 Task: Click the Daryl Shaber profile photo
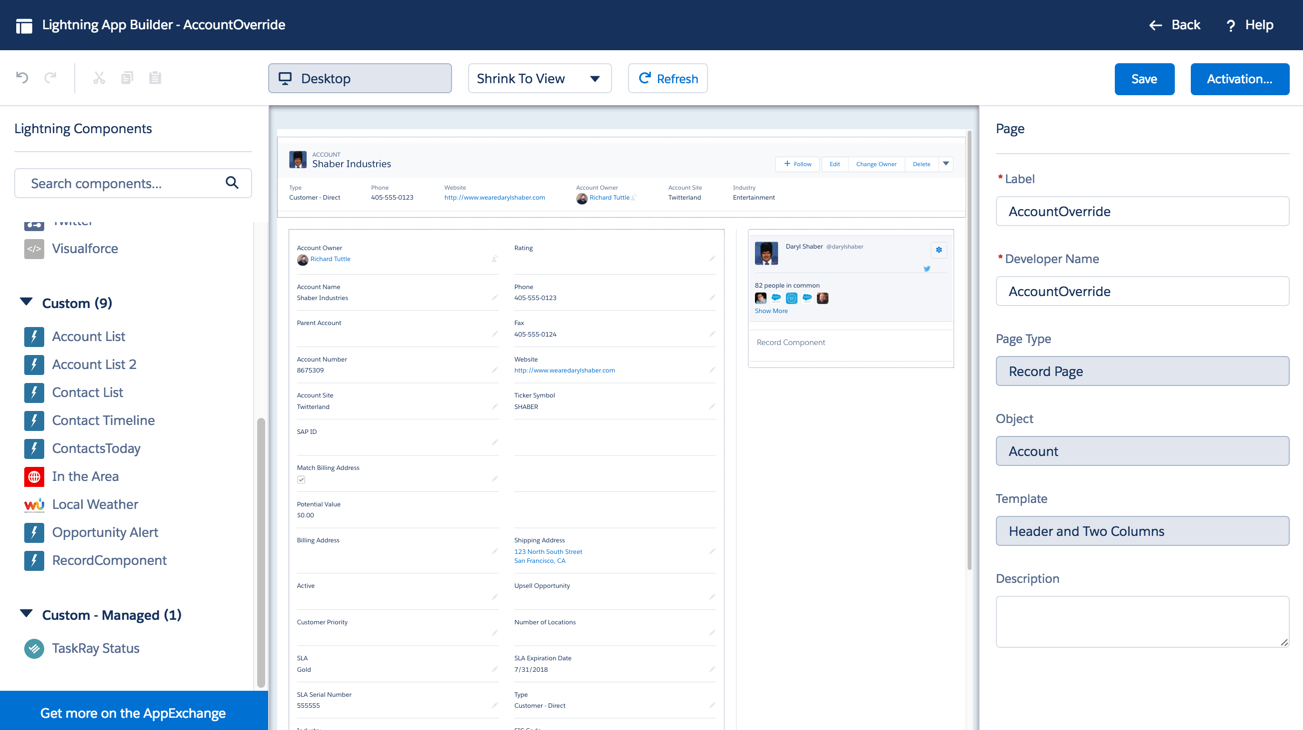766,253
